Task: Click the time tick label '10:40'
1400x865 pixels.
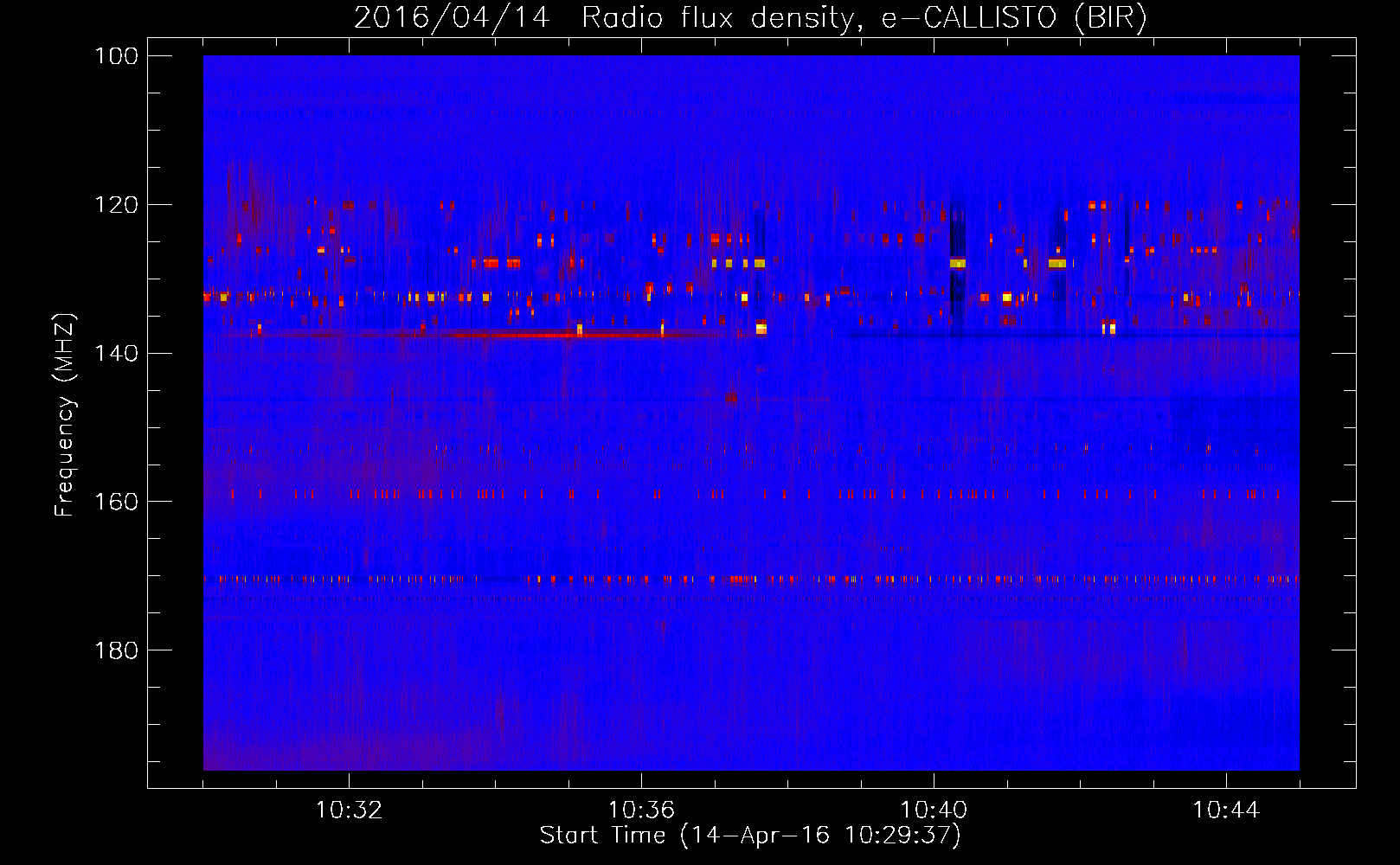Action: point(934,811)
